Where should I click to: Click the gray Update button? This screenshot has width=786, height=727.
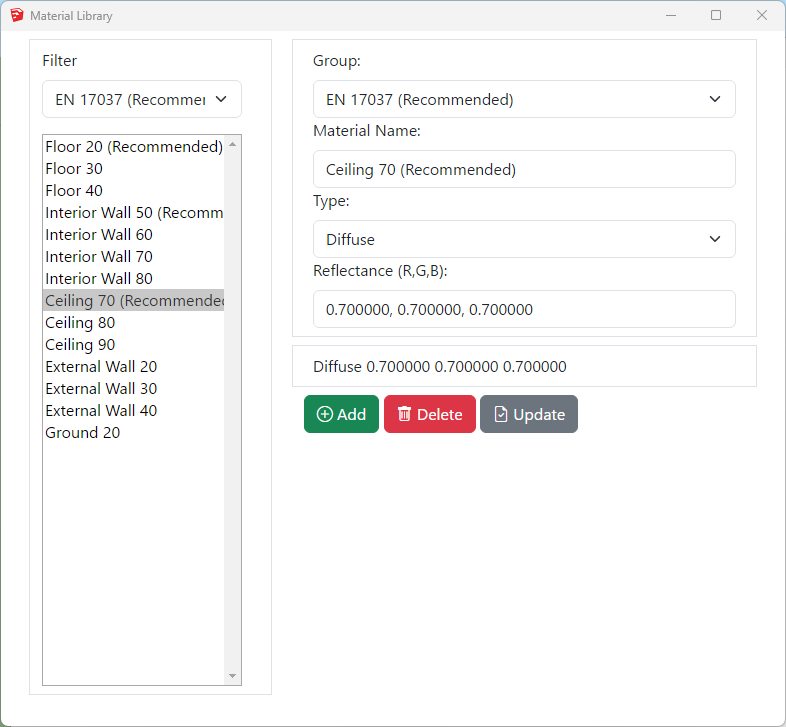tap(528, 414)
